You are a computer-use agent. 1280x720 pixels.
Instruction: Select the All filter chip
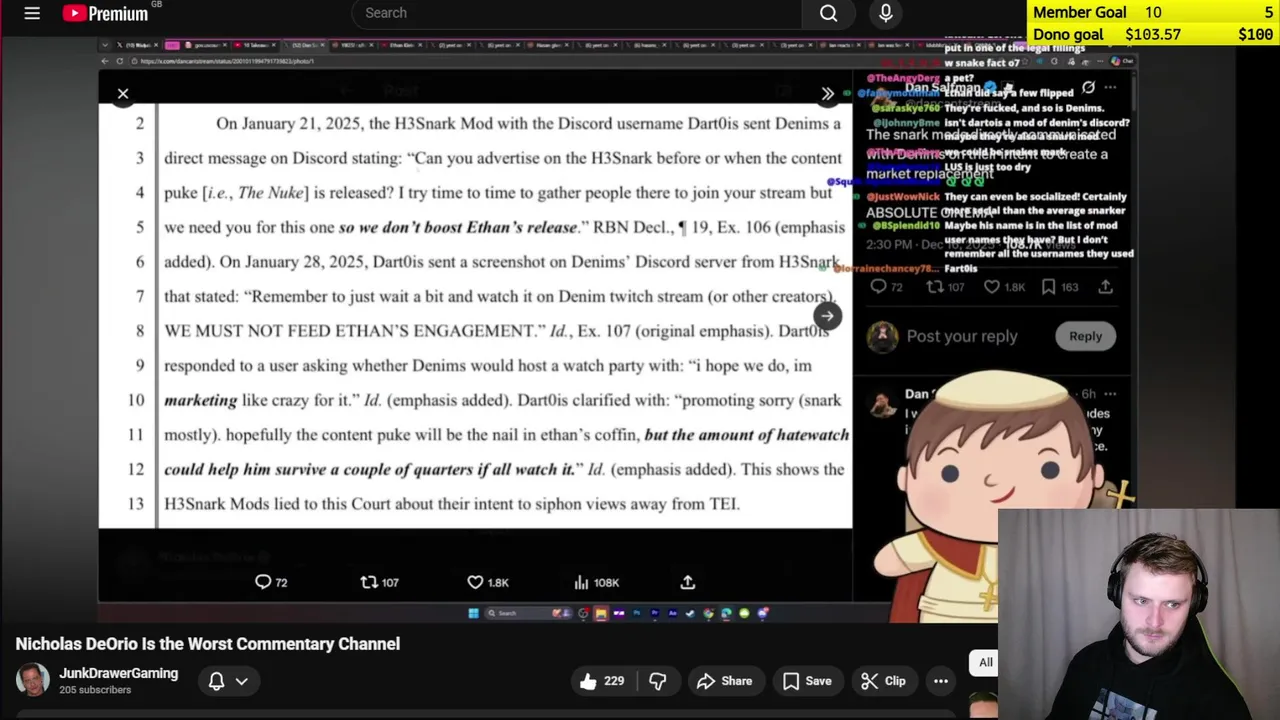(985, 662)
